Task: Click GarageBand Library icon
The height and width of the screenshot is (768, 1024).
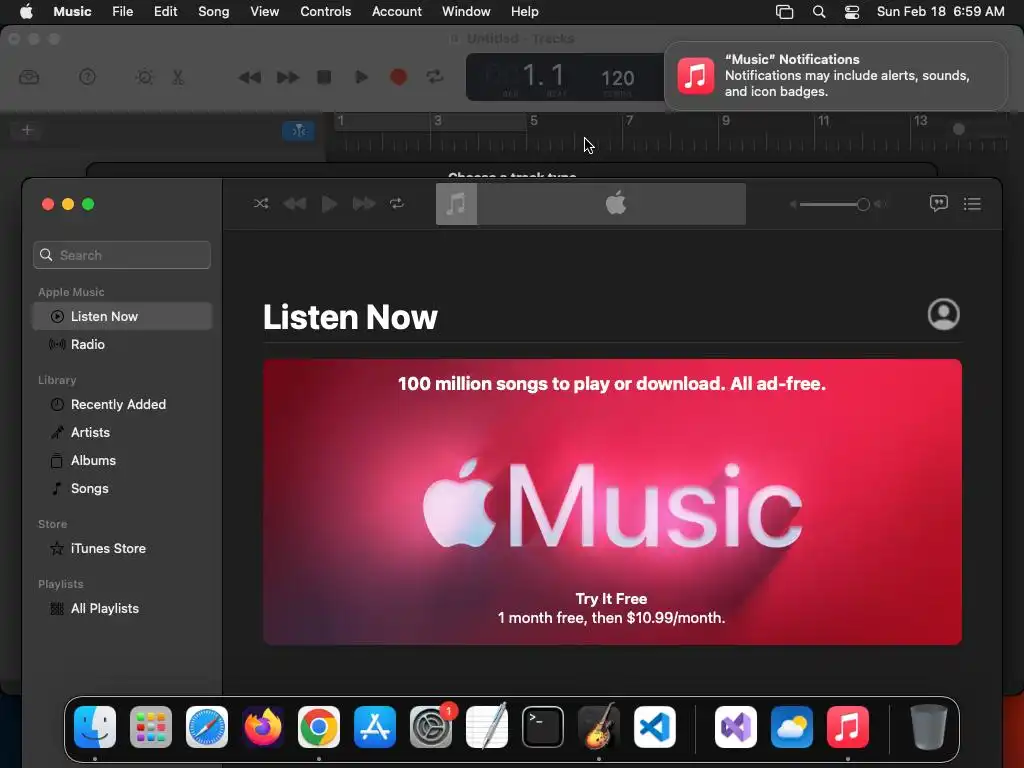Action: click(x=29, y=77)
